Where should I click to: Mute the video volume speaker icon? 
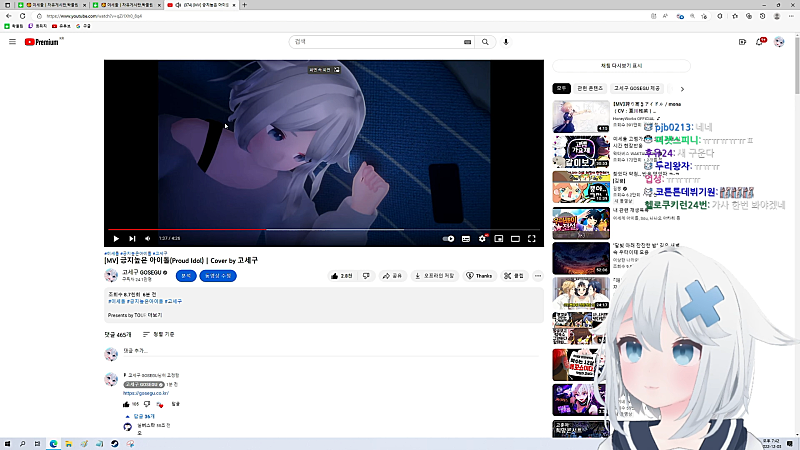tap(147, 238)
